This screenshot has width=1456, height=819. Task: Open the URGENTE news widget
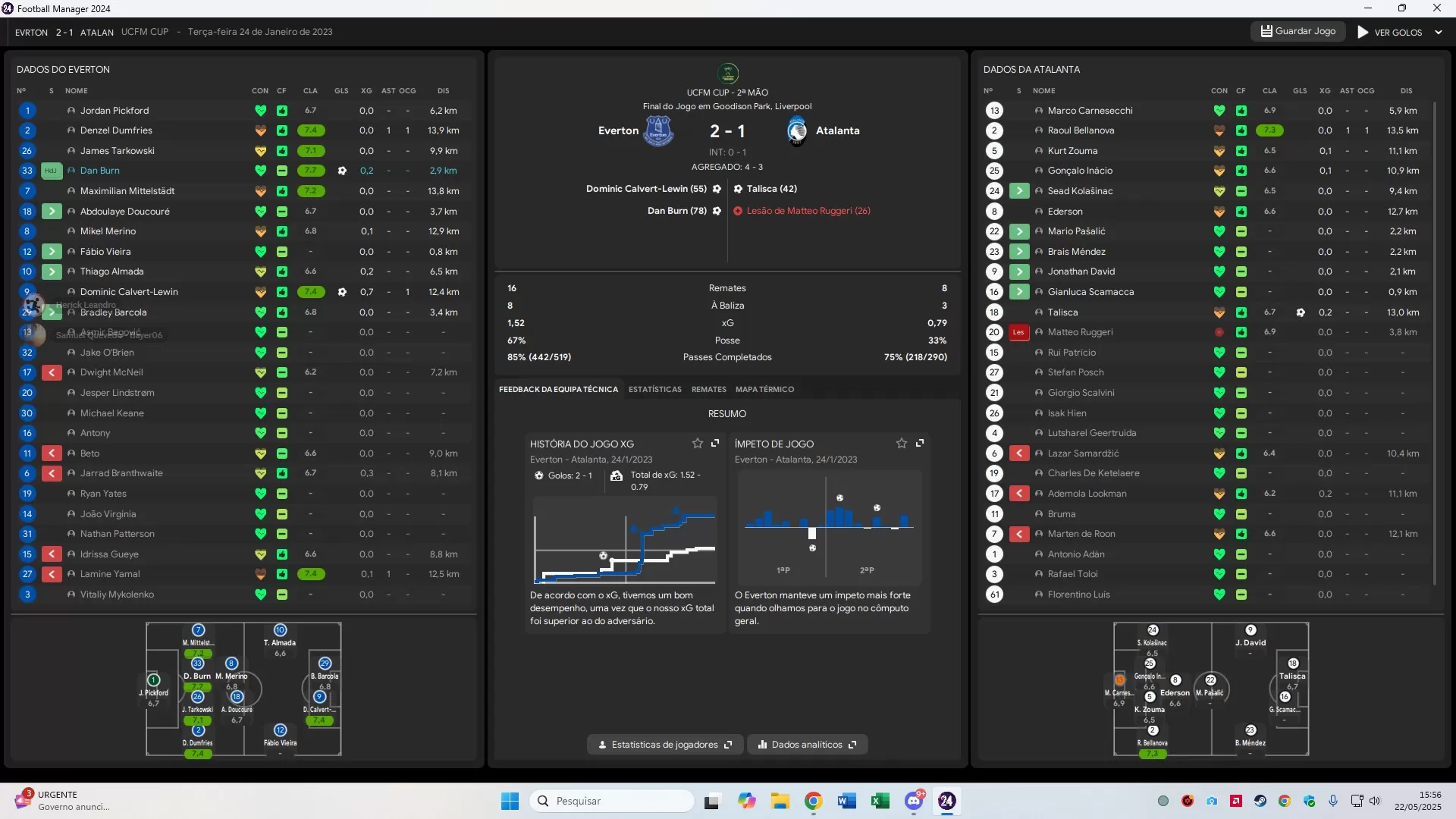(x=62, y=801)
